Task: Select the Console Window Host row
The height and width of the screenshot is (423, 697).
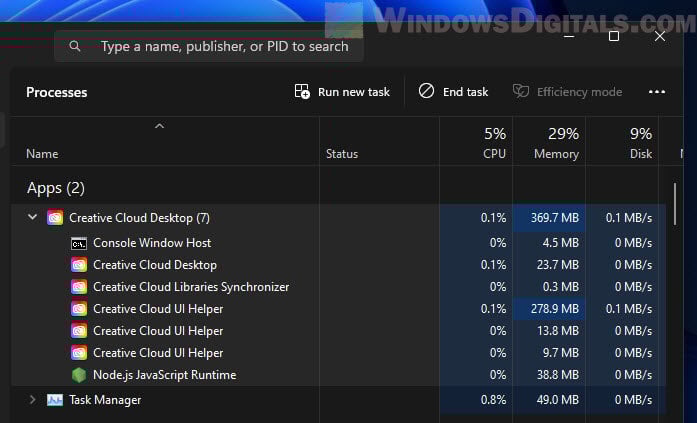Action: [x=338, y=243]
